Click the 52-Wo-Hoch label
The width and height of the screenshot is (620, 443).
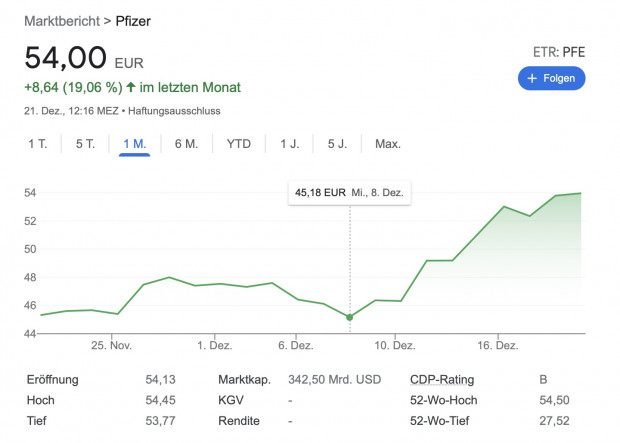(x=444, y=400)
